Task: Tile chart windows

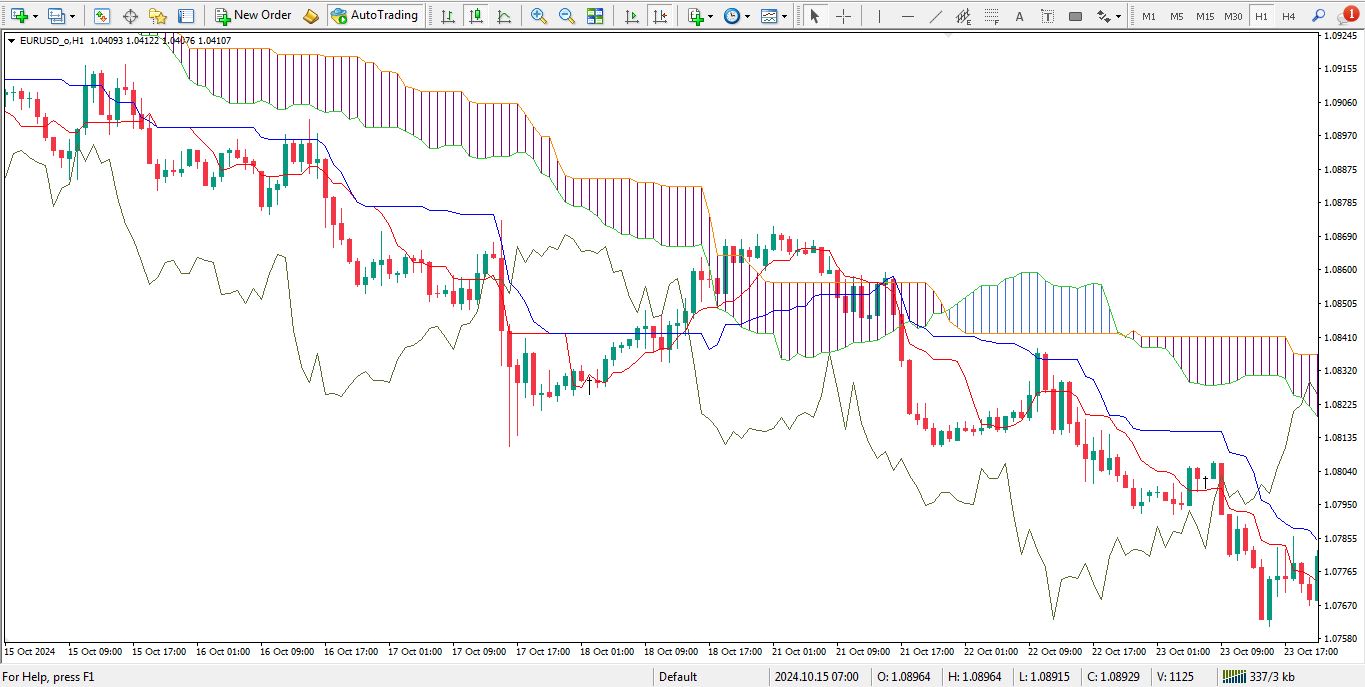Action: point(595,16)
